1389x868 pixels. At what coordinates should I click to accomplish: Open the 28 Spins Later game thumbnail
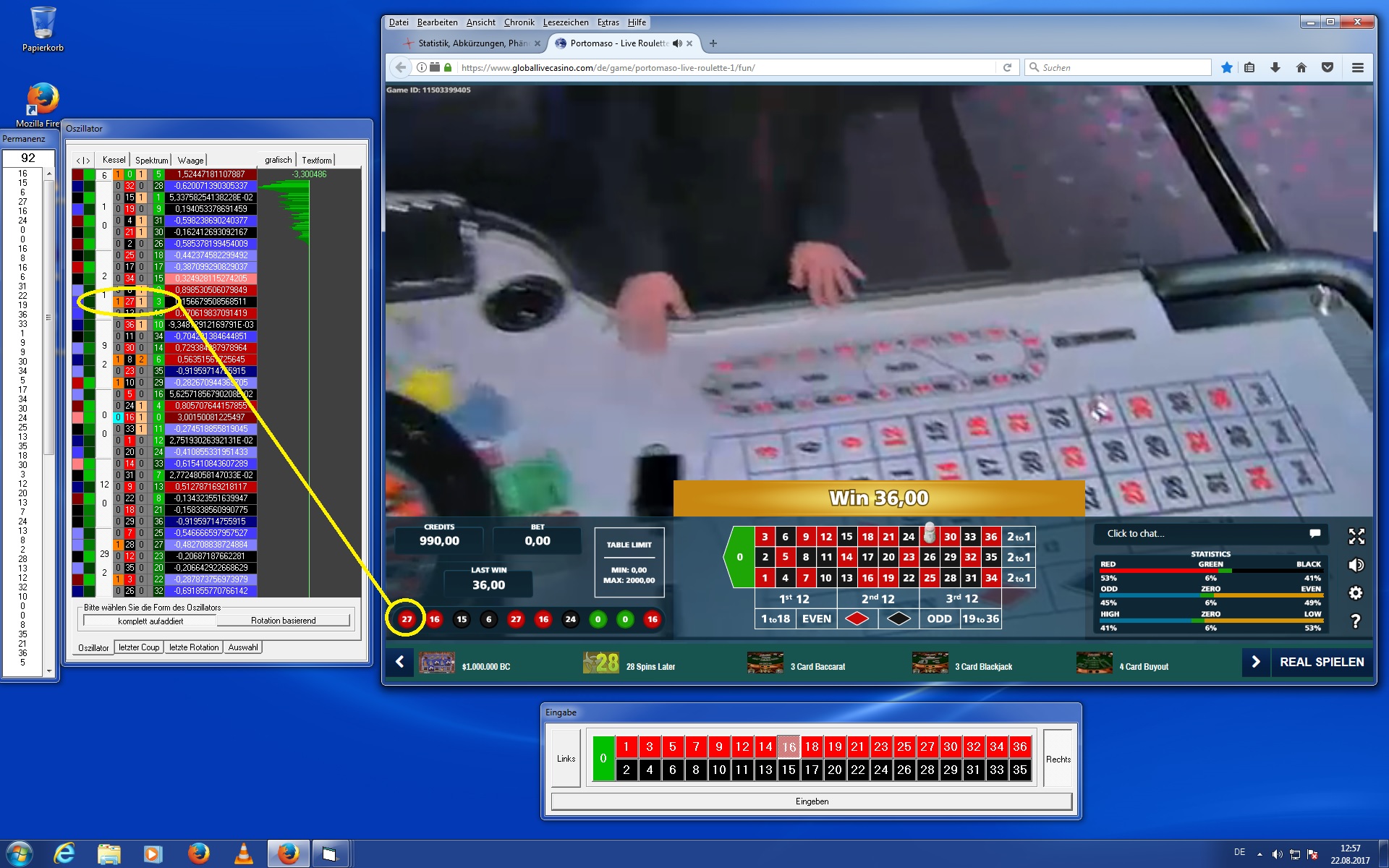pyautogui.click(x=601, y=662)
